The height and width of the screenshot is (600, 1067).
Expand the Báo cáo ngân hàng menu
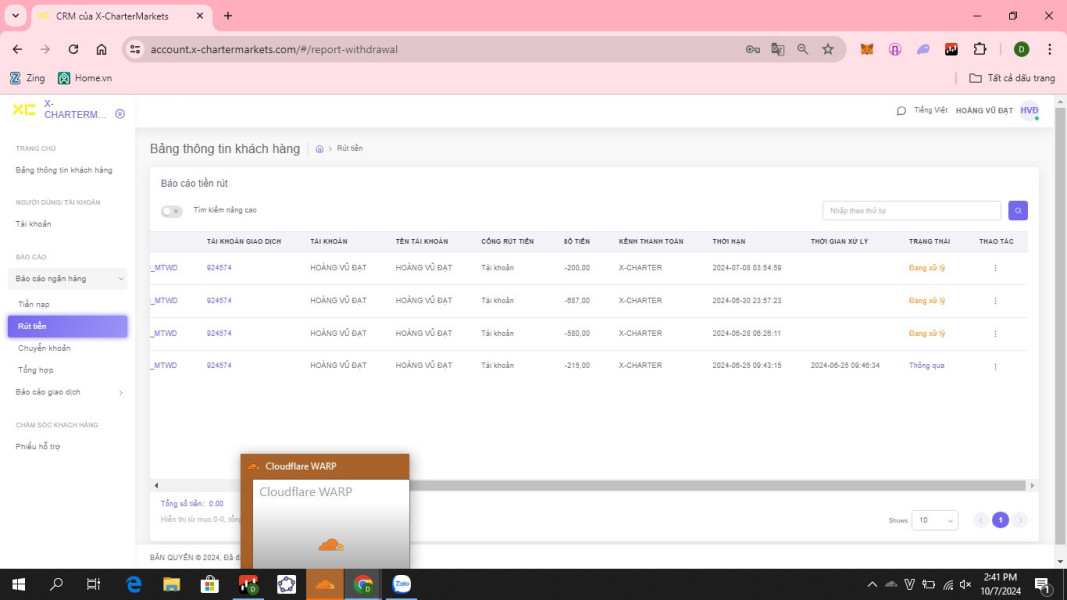pyautogui.click(x=67, y=279)
